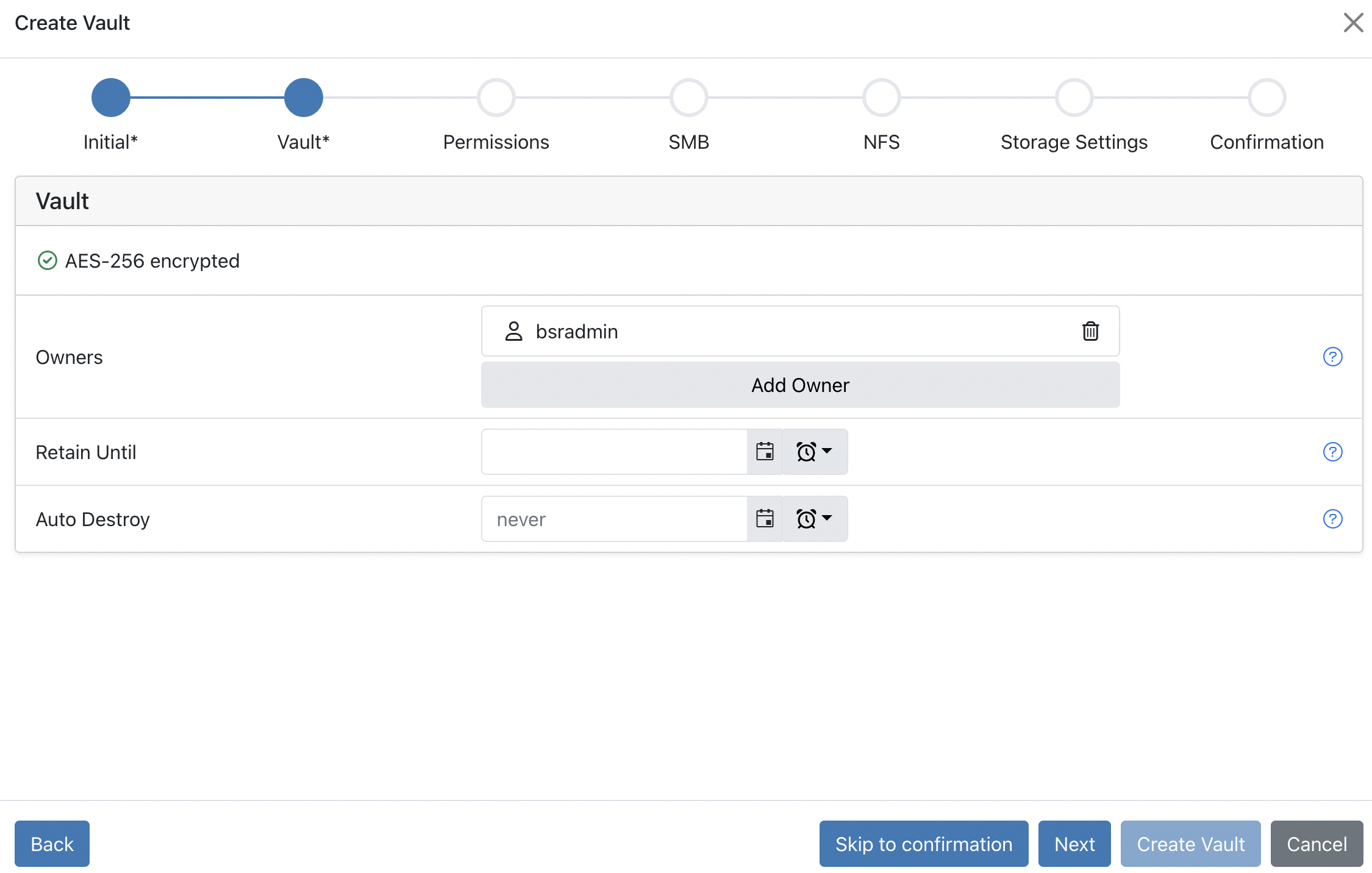The width and height of the screenshot is (1372, 873).
Task: Expand the Auto Destroy alarm clock dropdown
Action: coord(814,519)
